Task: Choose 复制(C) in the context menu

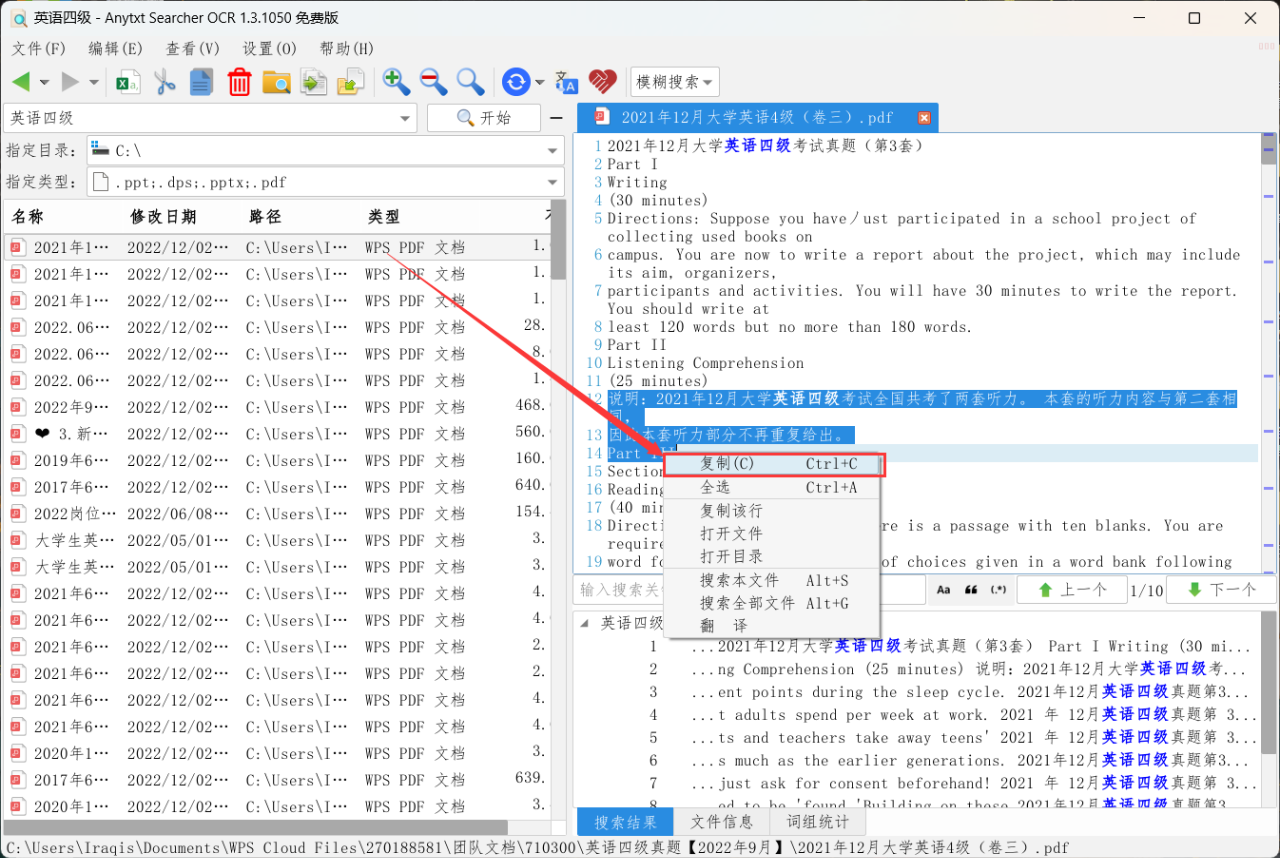Action: 772,464
